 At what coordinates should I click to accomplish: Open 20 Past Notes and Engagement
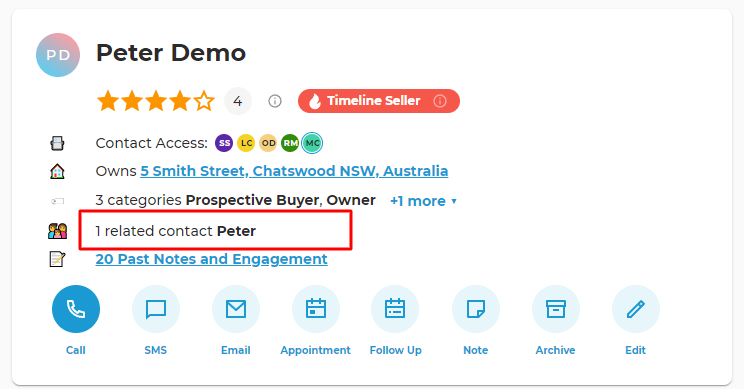[x=212, y=259]
